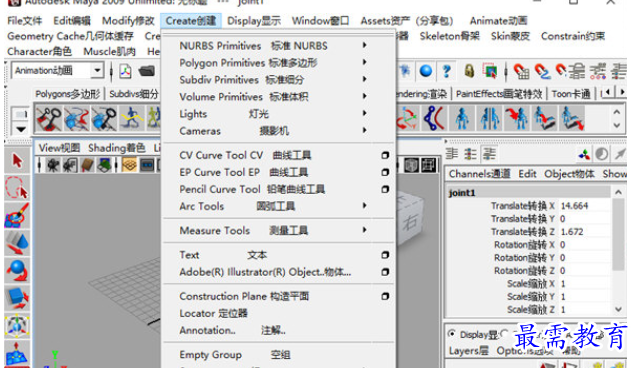Click shelf icon of walking figure with yellow path
Viewport: 636px width, 368px height.
point(131,118)
